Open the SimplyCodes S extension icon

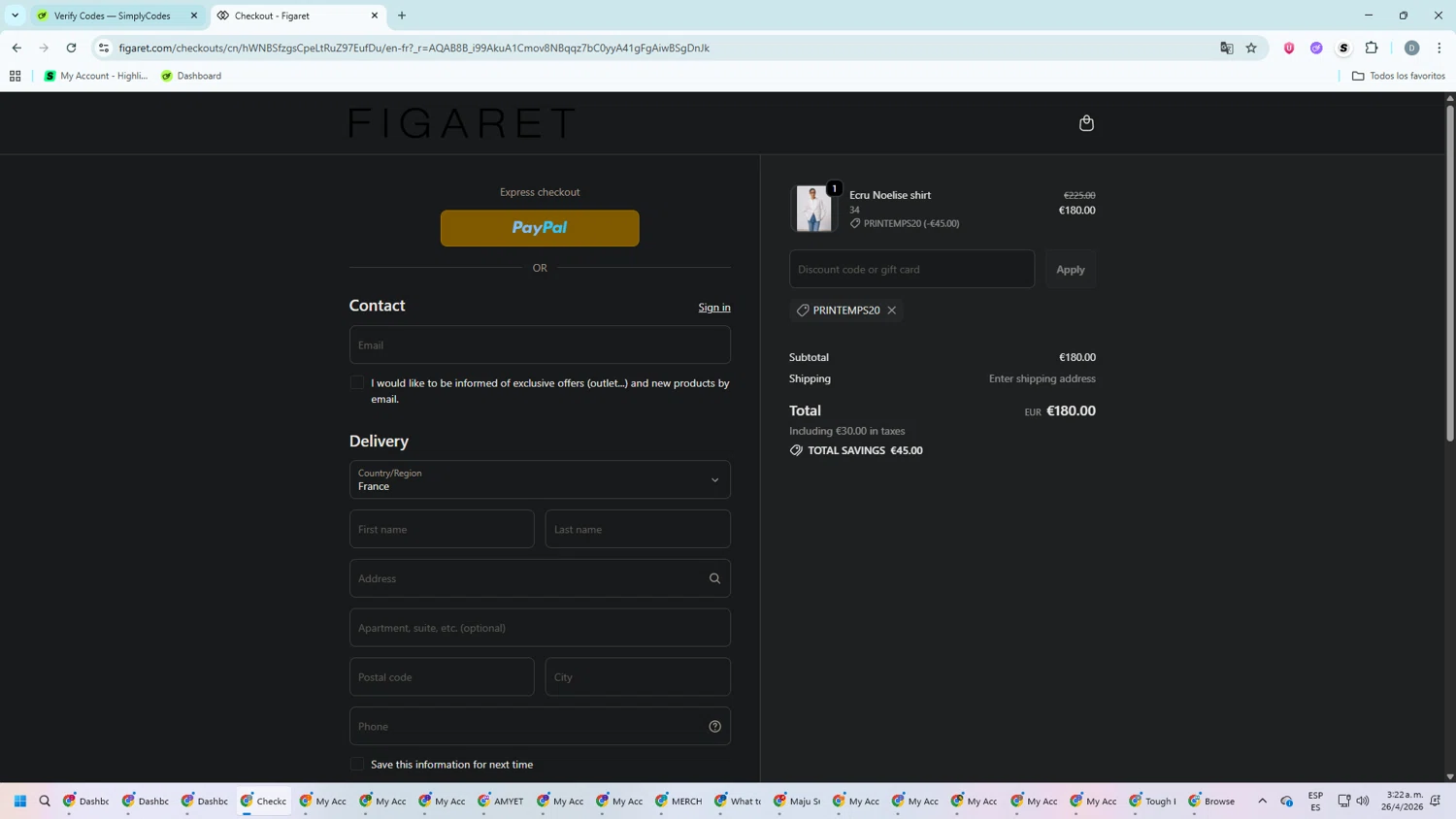pos(1343,48)
